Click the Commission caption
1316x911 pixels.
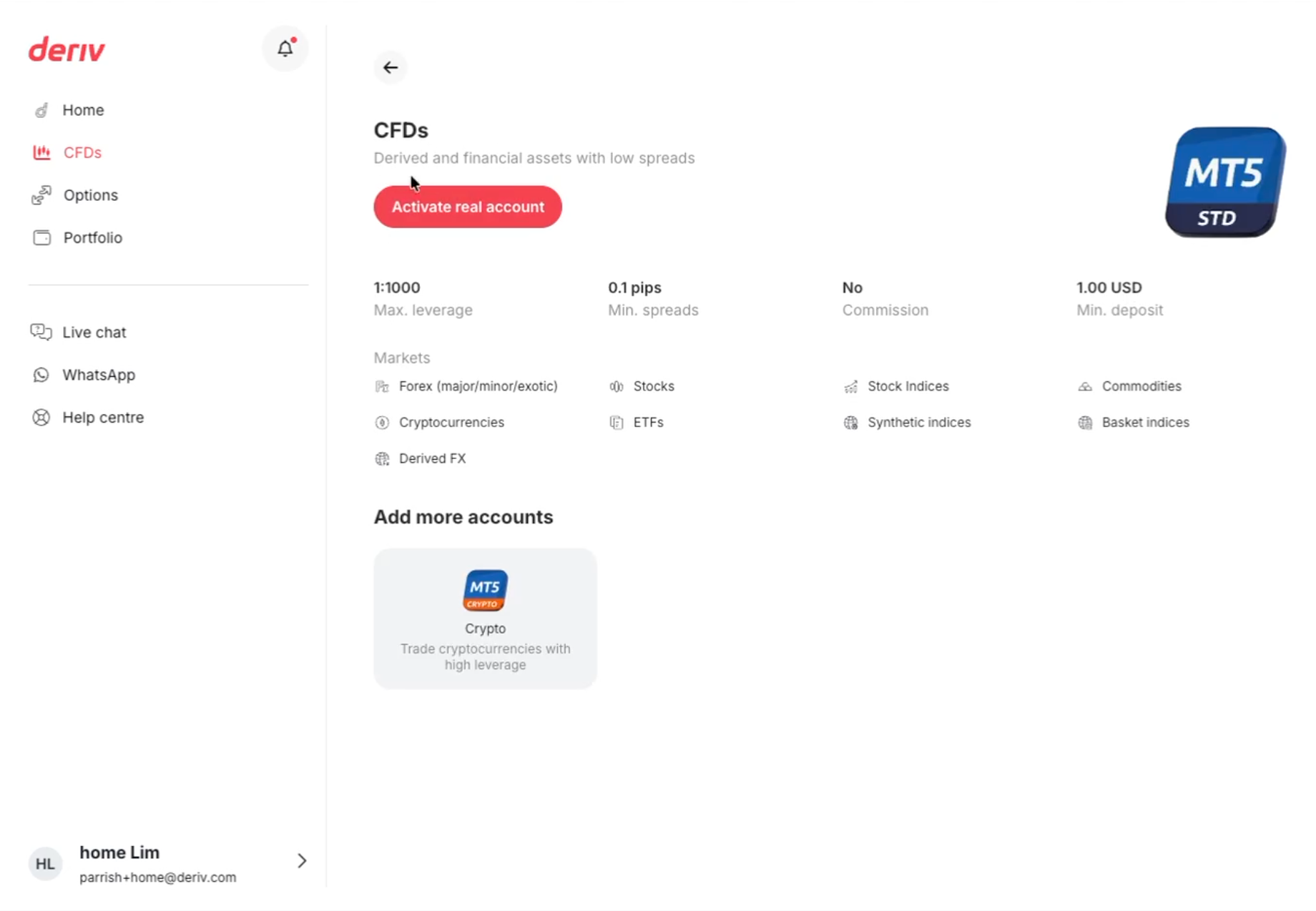pyautogui.click(x=885, y=310)
